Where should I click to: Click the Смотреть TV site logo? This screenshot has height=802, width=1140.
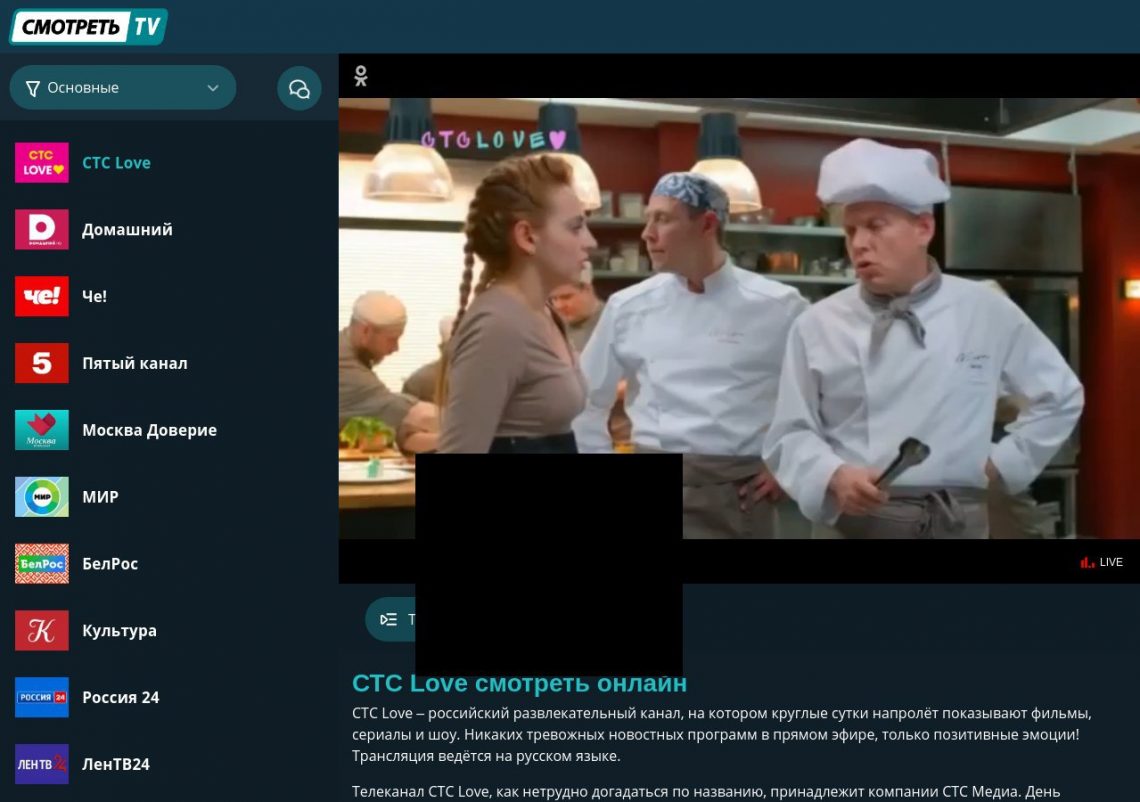tap(88, 27)
